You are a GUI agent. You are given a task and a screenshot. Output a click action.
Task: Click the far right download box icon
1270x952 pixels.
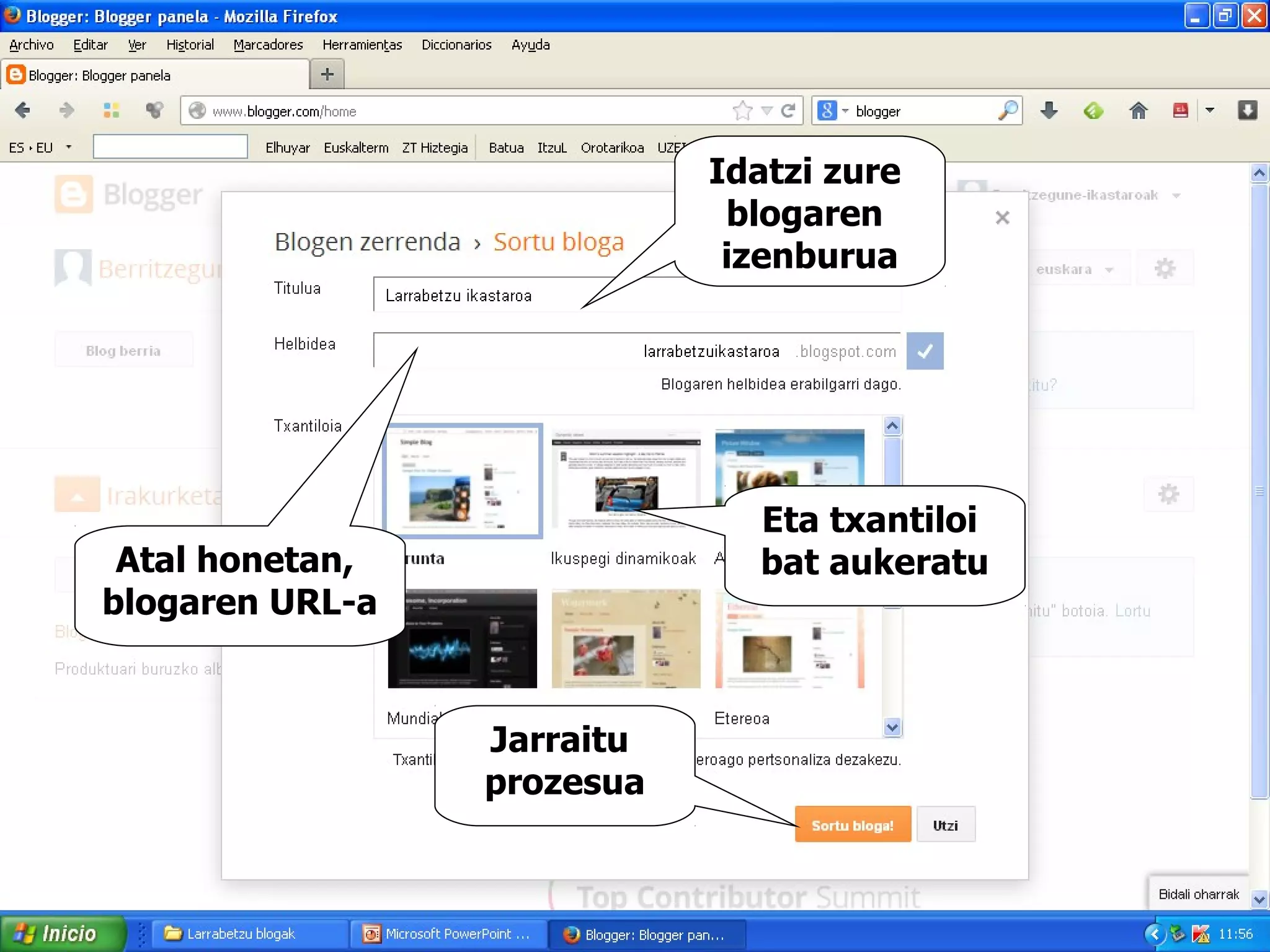click(1247, 110)
